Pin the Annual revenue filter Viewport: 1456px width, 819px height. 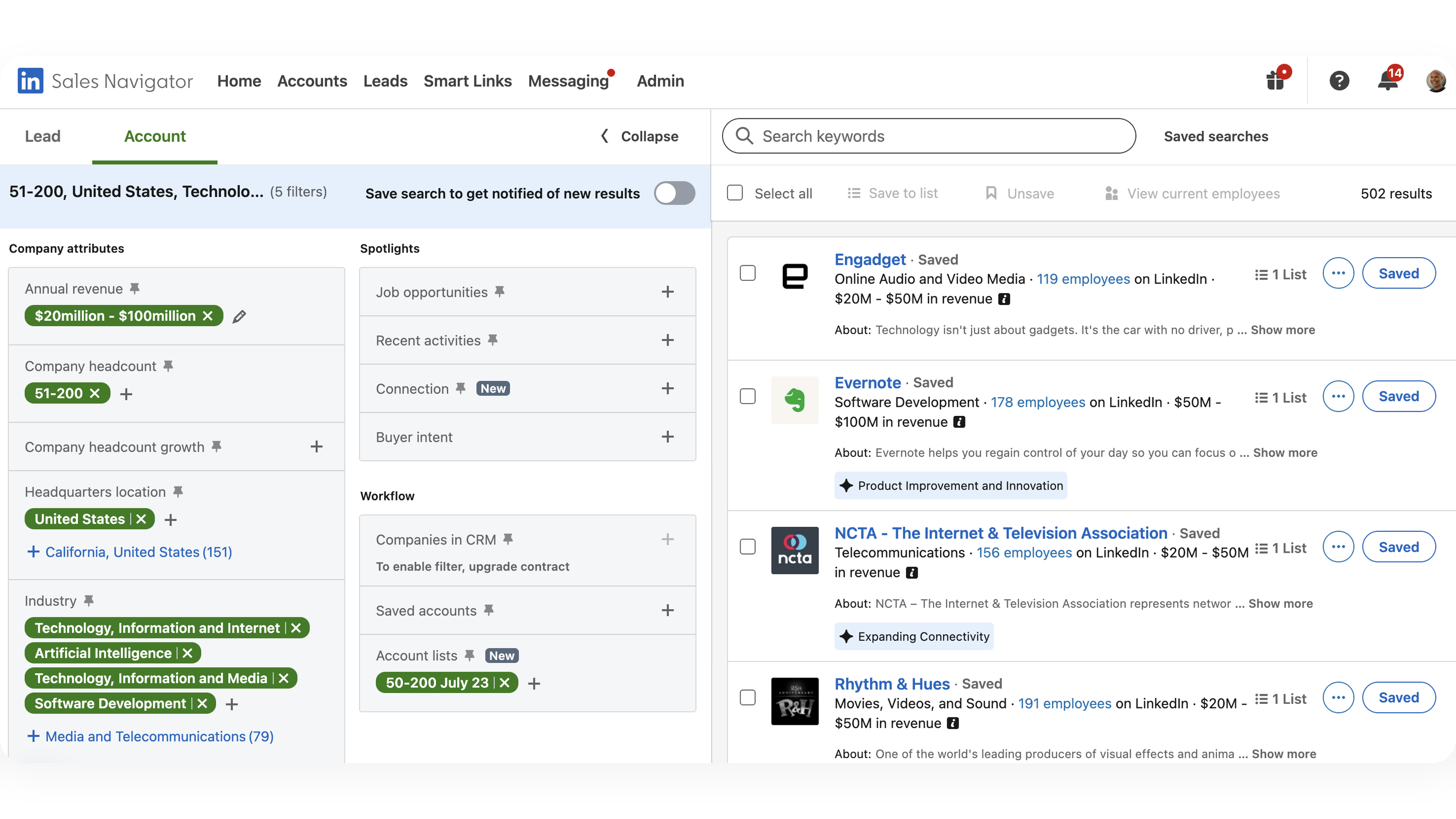click(x=135, y=289)
